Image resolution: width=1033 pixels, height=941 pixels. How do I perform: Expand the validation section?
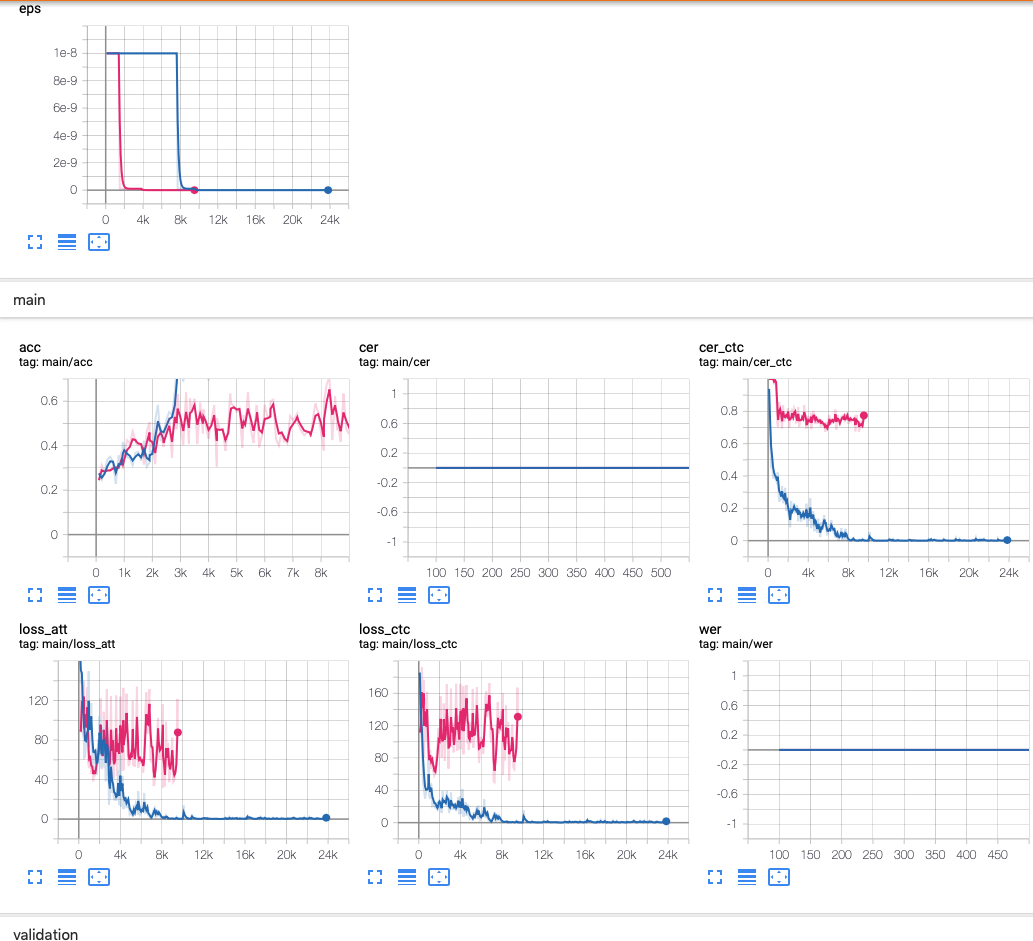tap(46, 934)
